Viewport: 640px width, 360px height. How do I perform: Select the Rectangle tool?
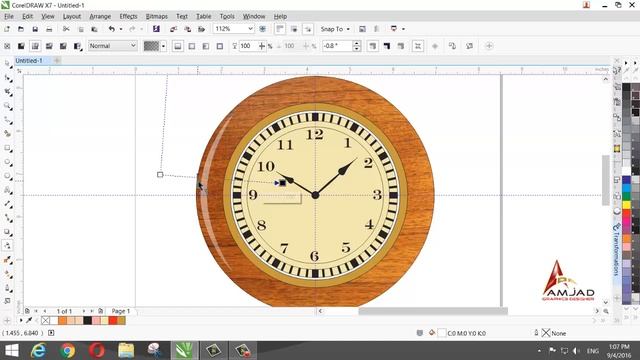click(x=7, y=148)
